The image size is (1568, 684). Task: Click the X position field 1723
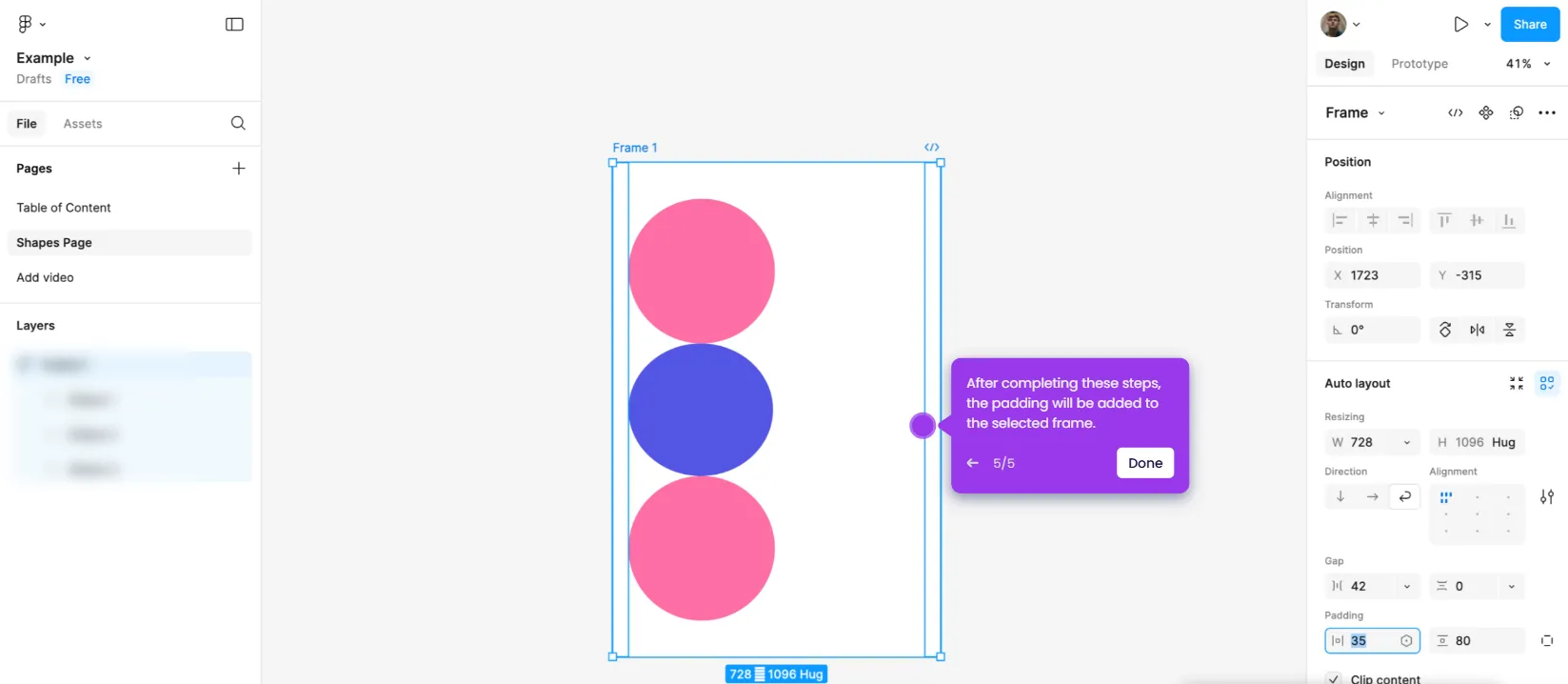[x=1372, y=275]
